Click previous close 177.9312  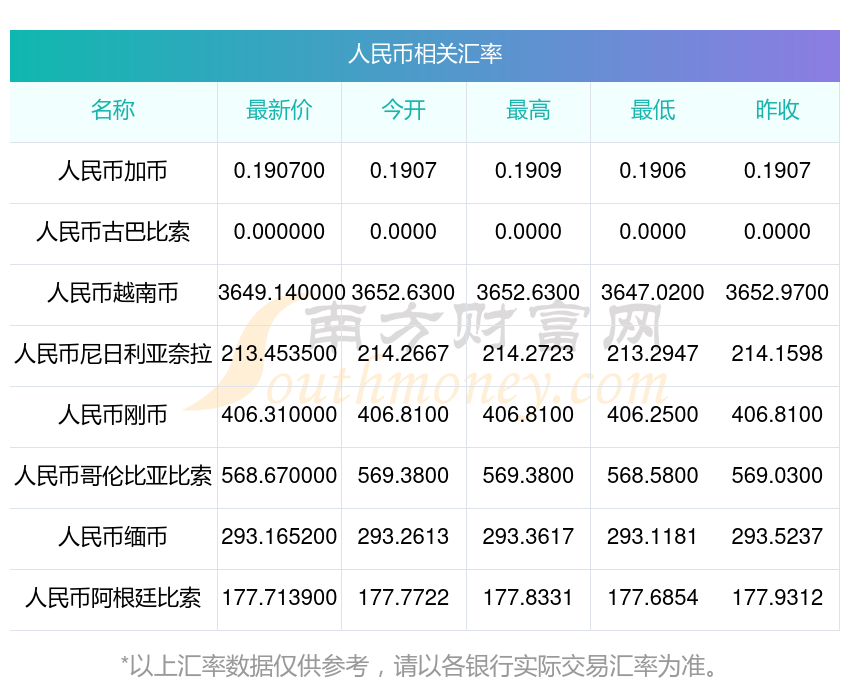(x=777, y=598)
